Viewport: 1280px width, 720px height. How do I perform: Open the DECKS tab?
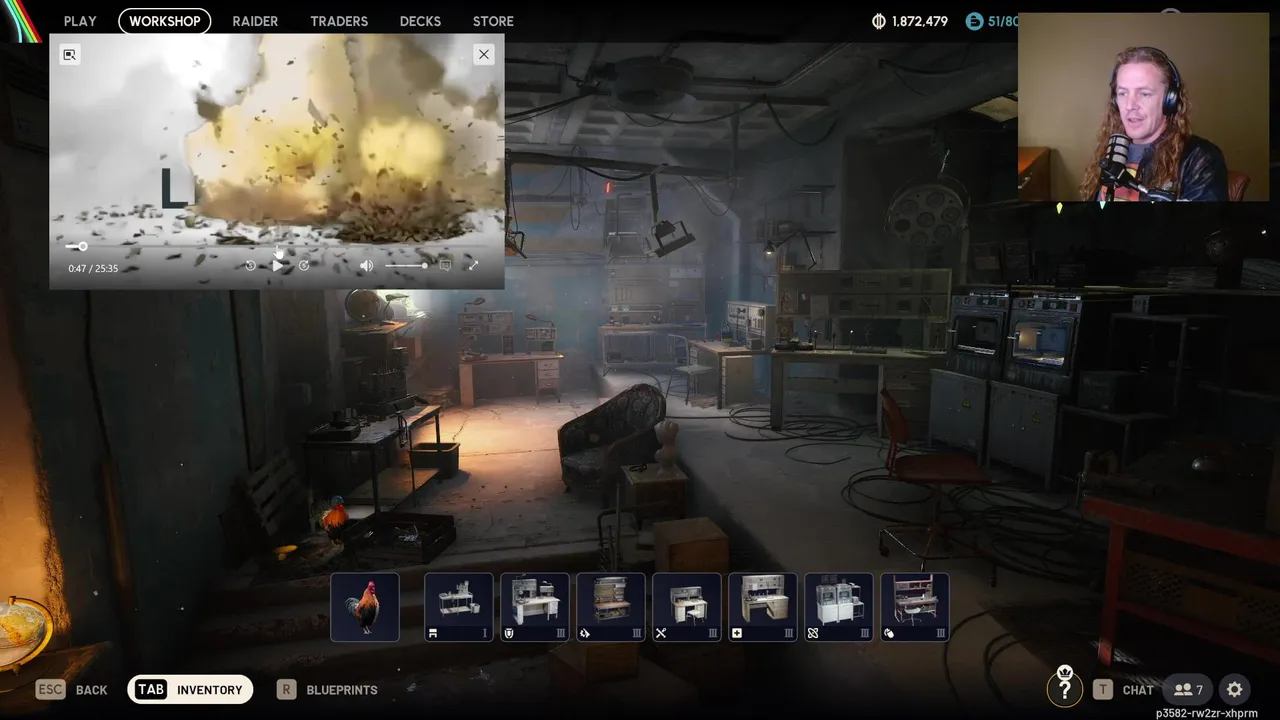coord(420,21)
